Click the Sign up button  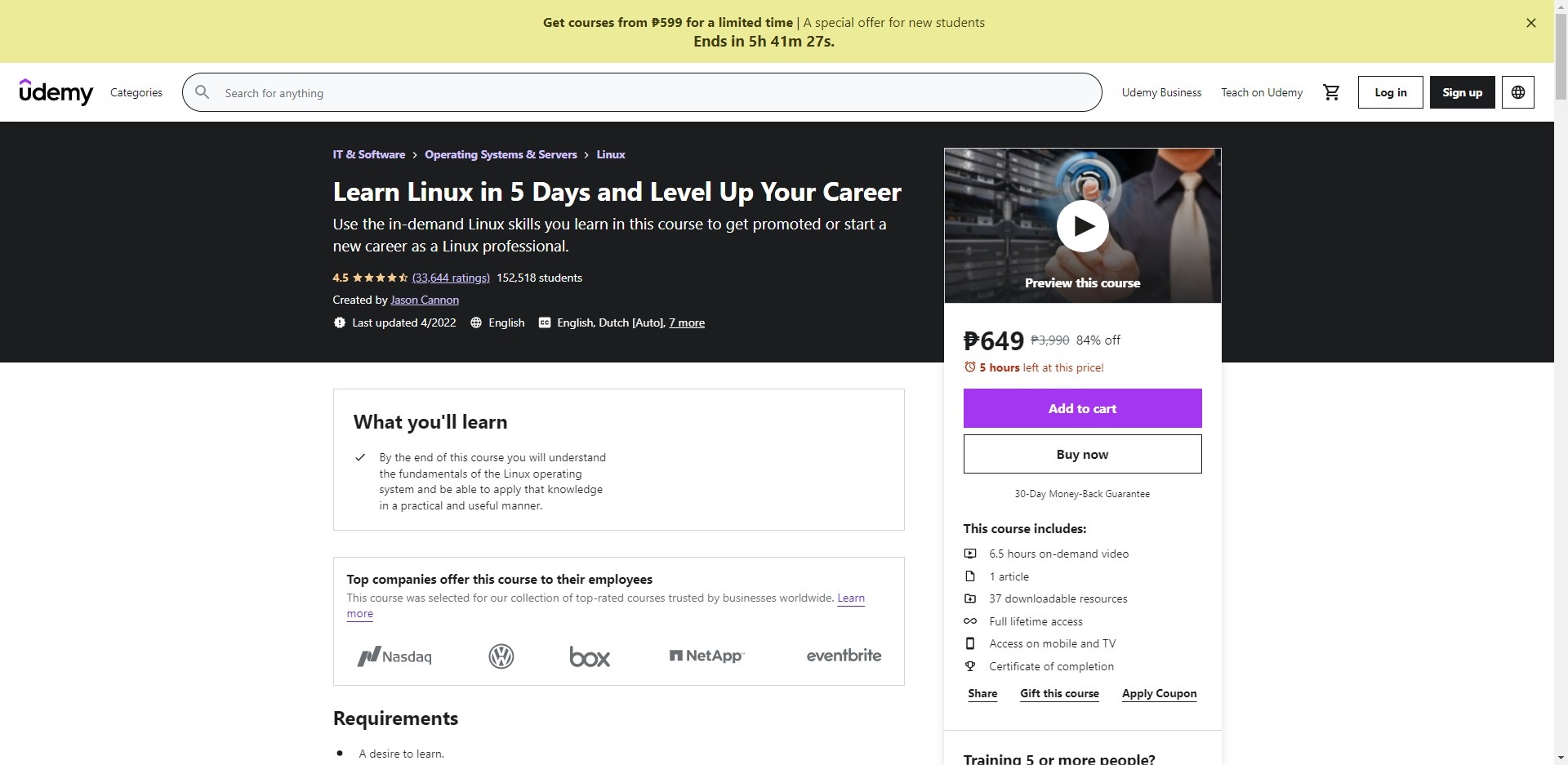1462,92
